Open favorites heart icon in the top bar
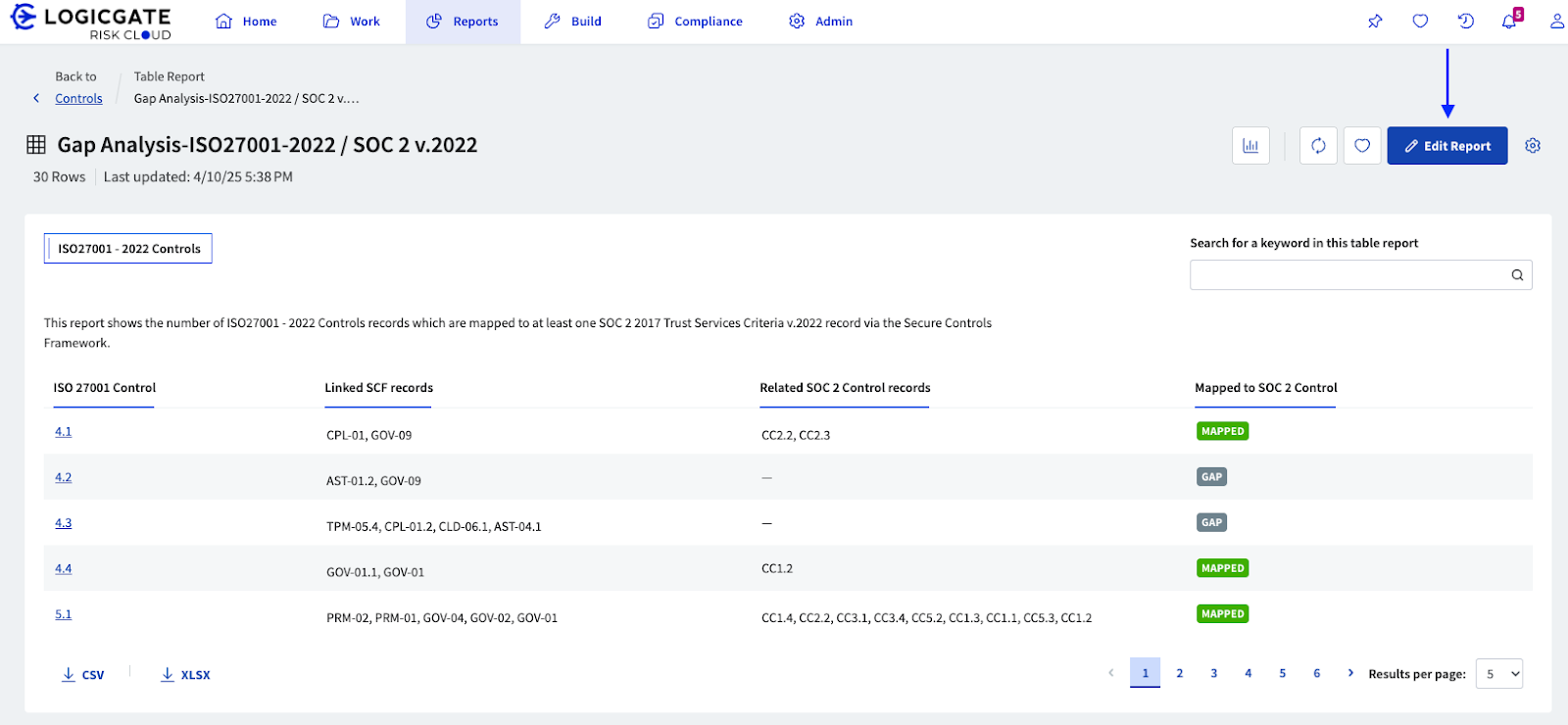The image size is (1568, 725). [x=1420, y=22]
